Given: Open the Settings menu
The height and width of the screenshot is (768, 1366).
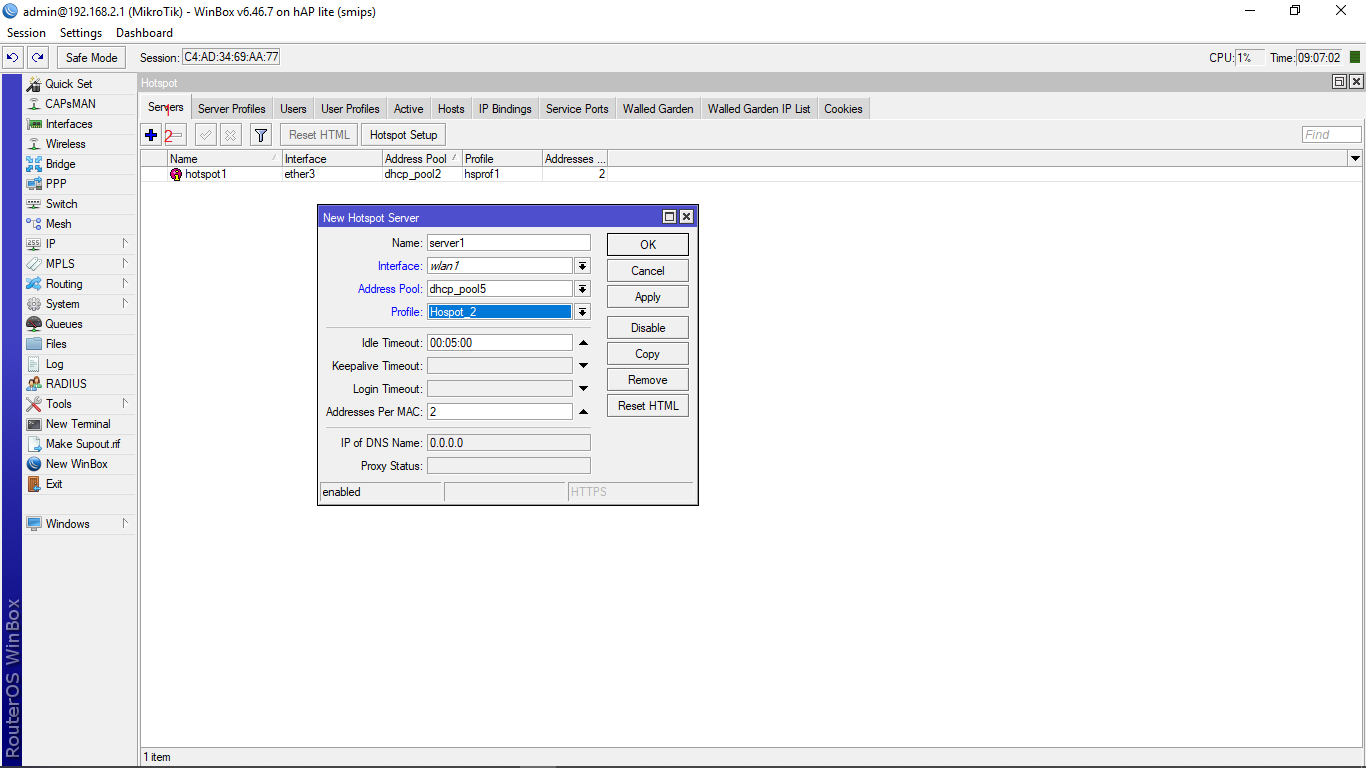Looking at the screenshot, I should (81, 33).
